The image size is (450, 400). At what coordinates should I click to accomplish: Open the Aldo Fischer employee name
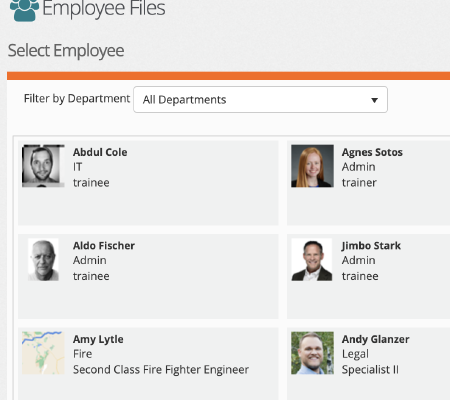pyautogui.click(x=104, y=246)
